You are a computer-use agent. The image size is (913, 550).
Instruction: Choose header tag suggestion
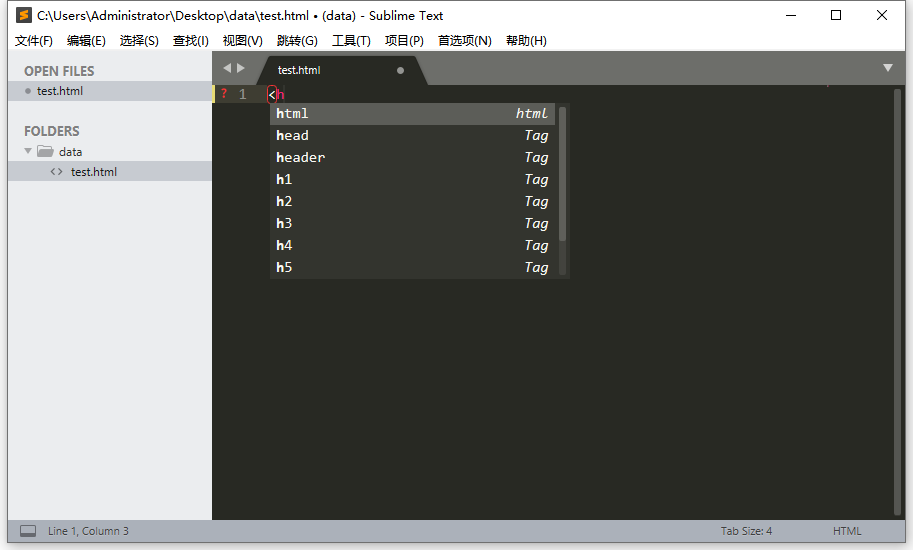(x=412, y=158)
